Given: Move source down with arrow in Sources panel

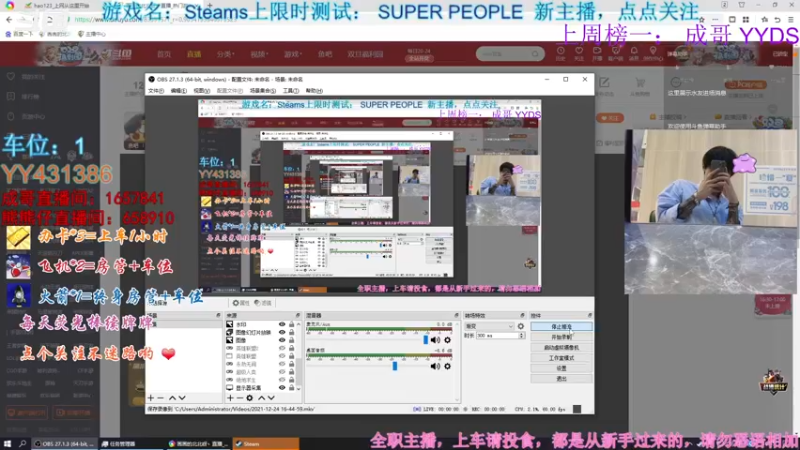Looking at the screenshot, I should tap(271, 398).
